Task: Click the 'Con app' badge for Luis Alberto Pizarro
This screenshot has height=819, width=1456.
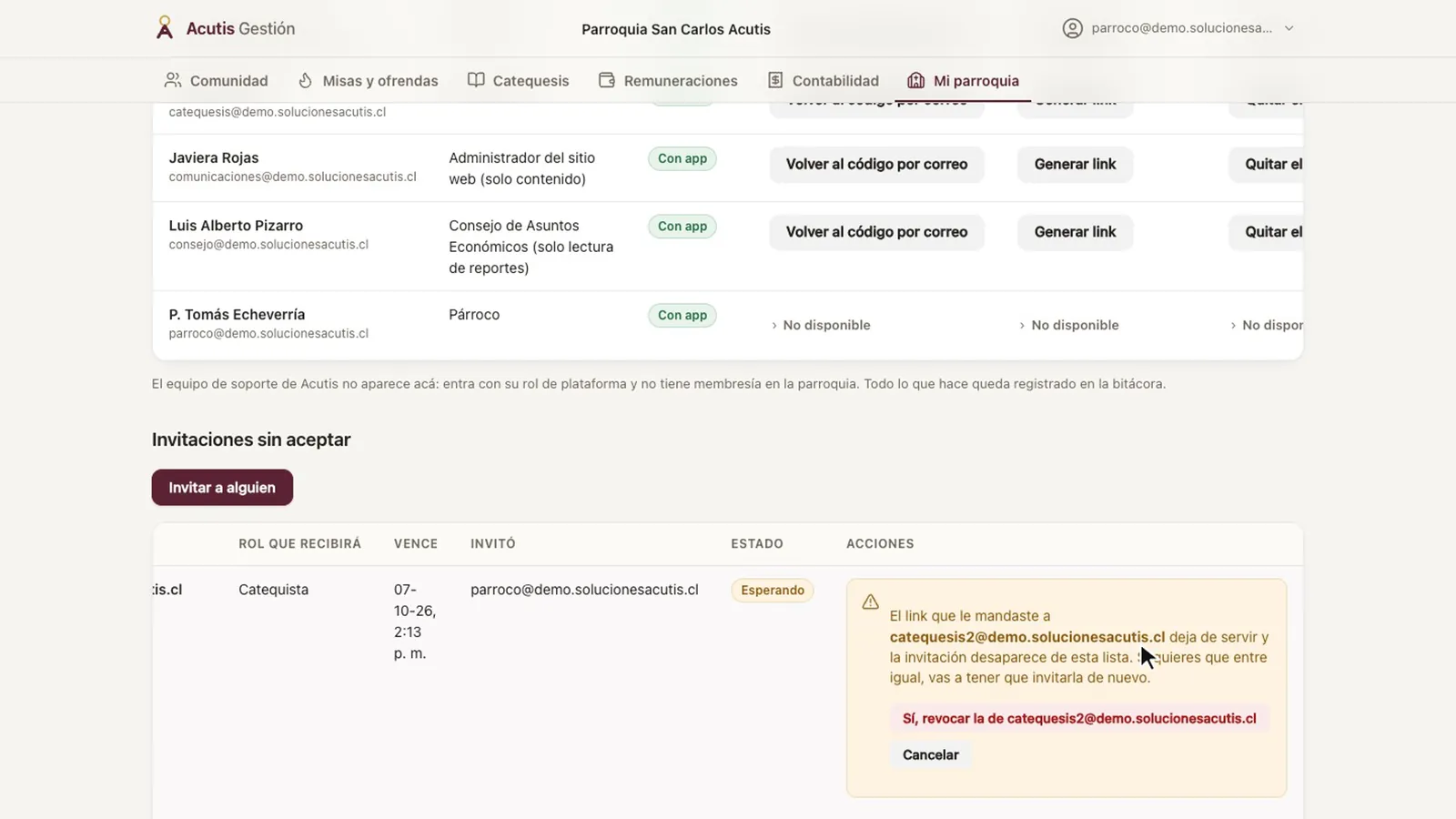Action: point(682,226)
